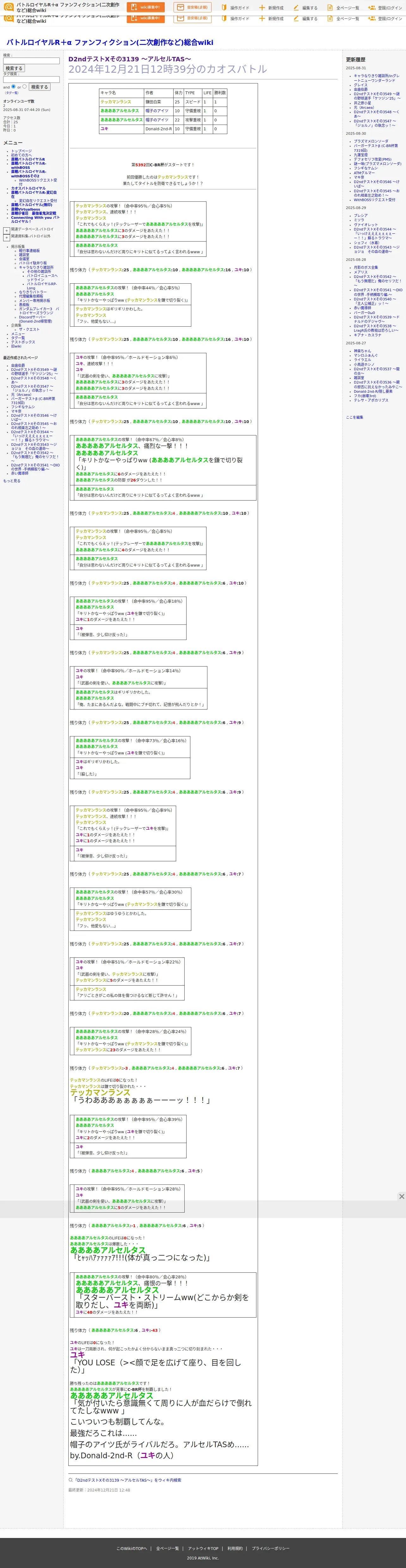Open 全ページ一覧 in the topmost header bar
Screen dimensions: 406x1568
click(343, 8)
